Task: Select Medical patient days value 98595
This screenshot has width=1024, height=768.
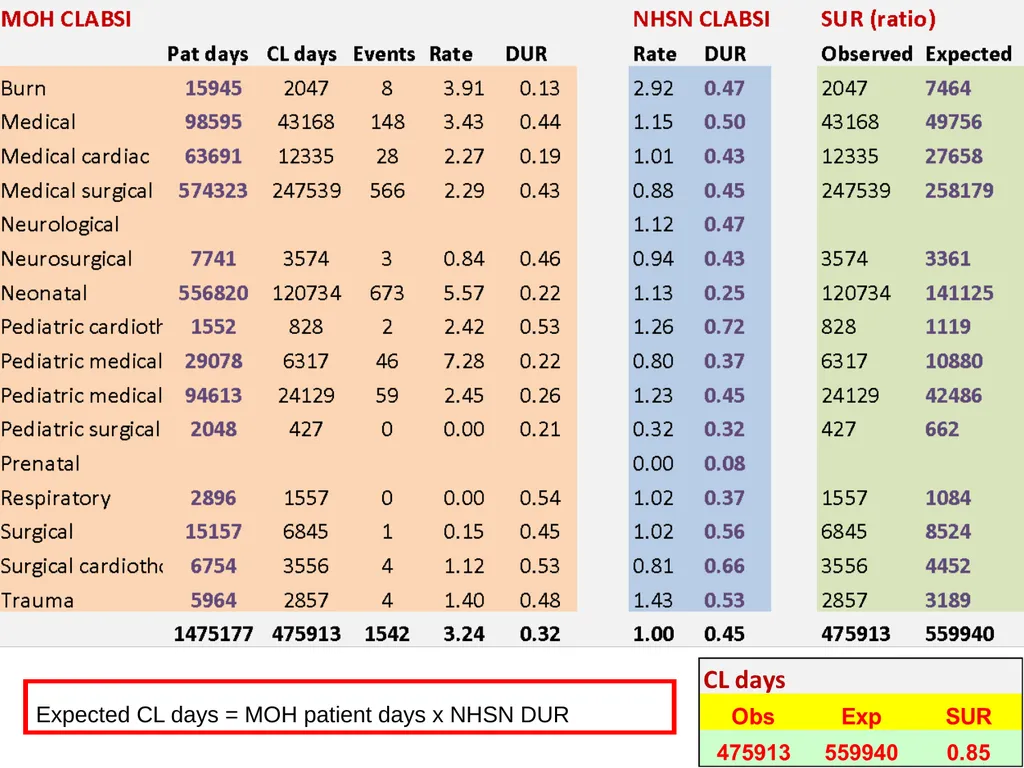Action: tap(214, 122)
